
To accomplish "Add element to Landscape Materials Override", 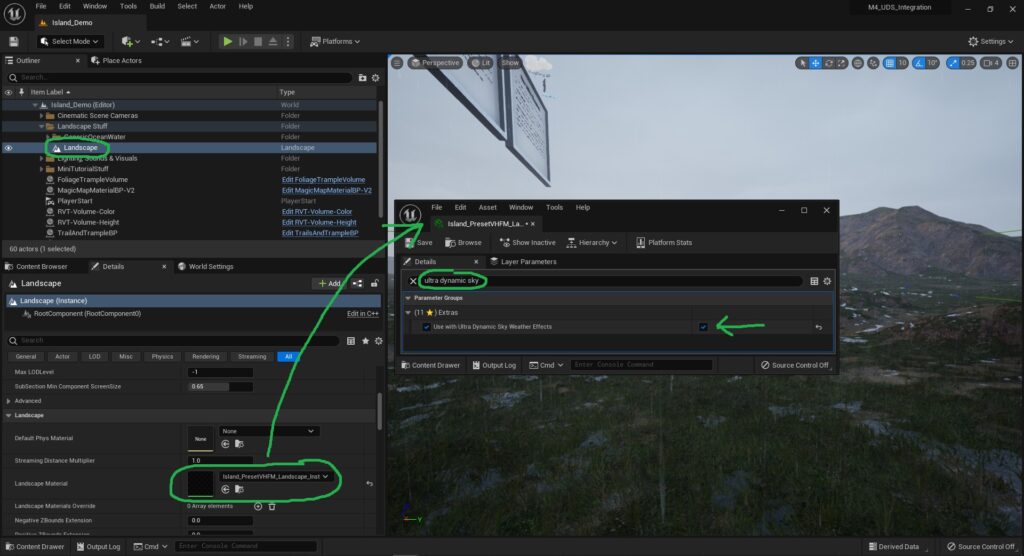I will 258,506.
